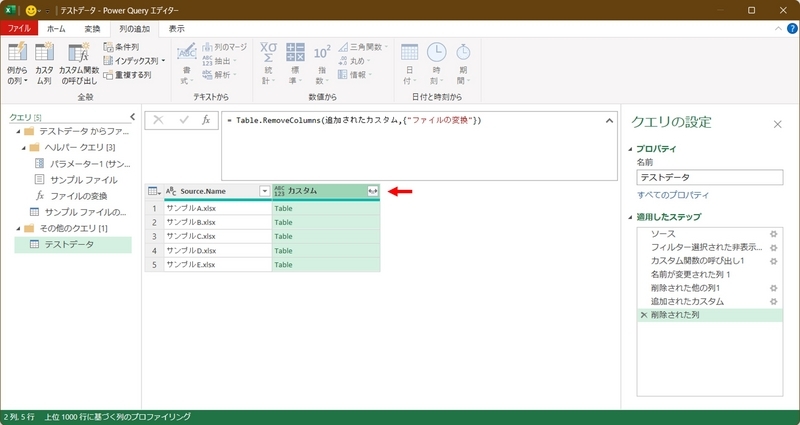Add an Index Column (インデックス列)
Screen dimensions: 800x425
click(135, 61)
